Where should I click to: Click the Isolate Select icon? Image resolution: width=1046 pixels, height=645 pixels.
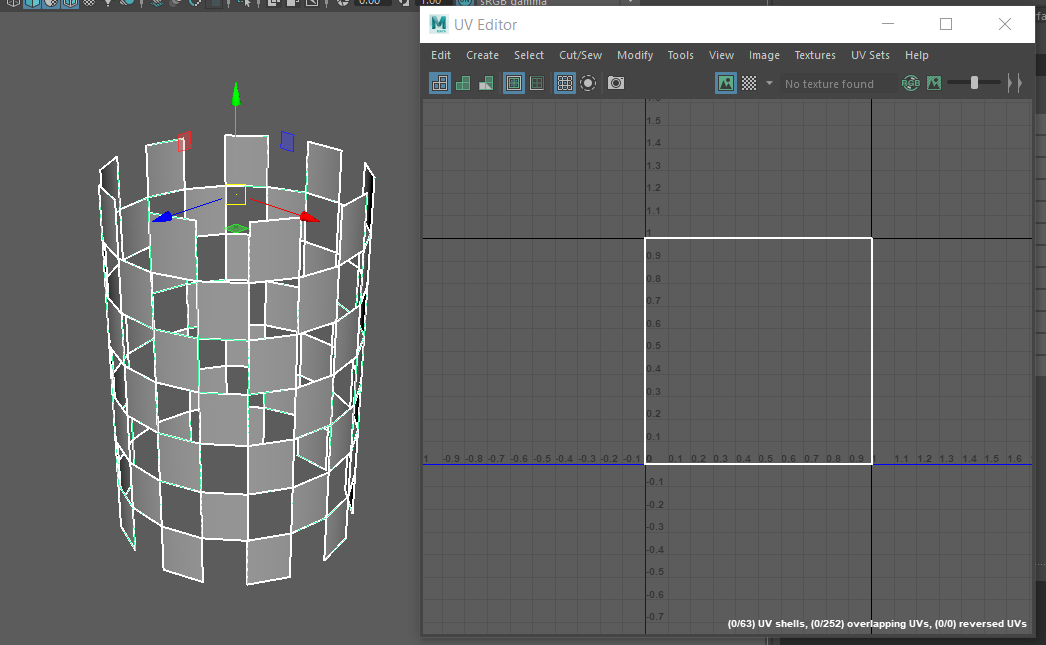588,83
